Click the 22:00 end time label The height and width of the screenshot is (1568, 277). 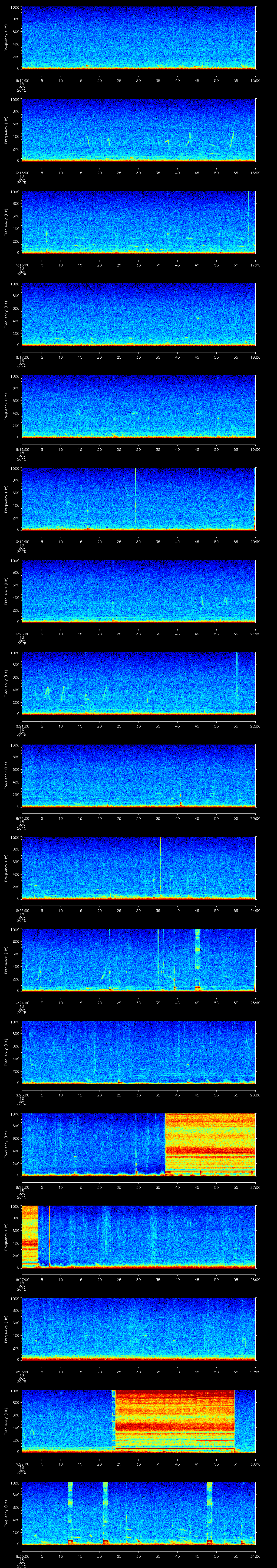[256, 726]
